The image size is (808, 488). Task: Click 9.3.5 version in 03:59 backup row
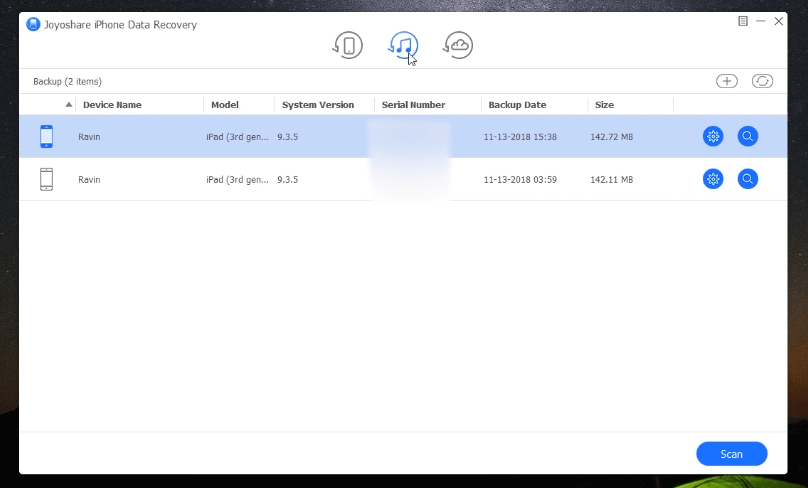pyautogui.click(x=288, y=179)
